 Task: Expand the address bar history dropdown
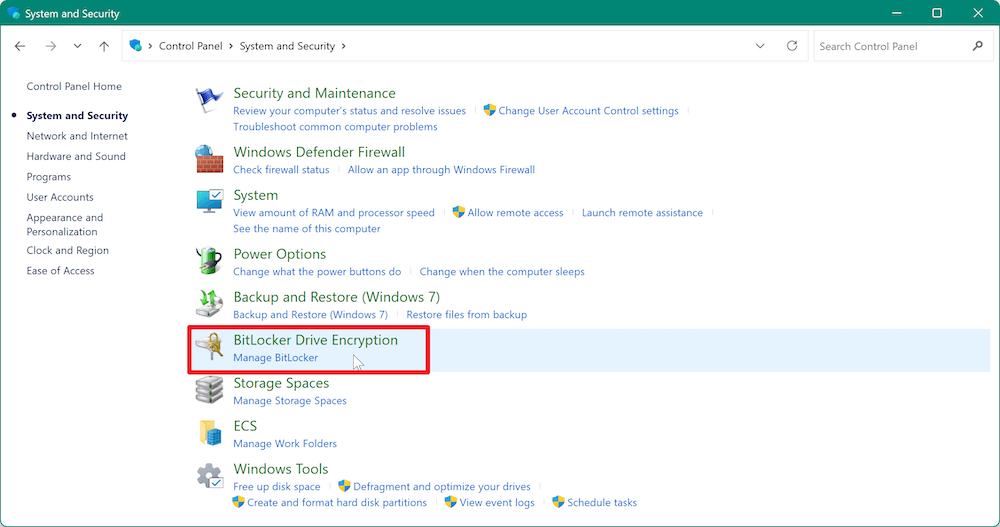[x=760, y=46]
